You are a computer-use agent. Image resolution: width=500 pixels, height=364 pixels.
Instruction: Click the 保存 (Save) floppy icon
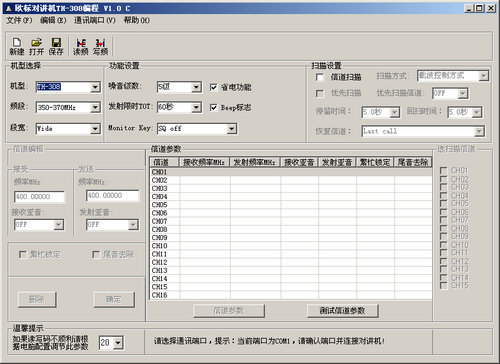[56, 46]
